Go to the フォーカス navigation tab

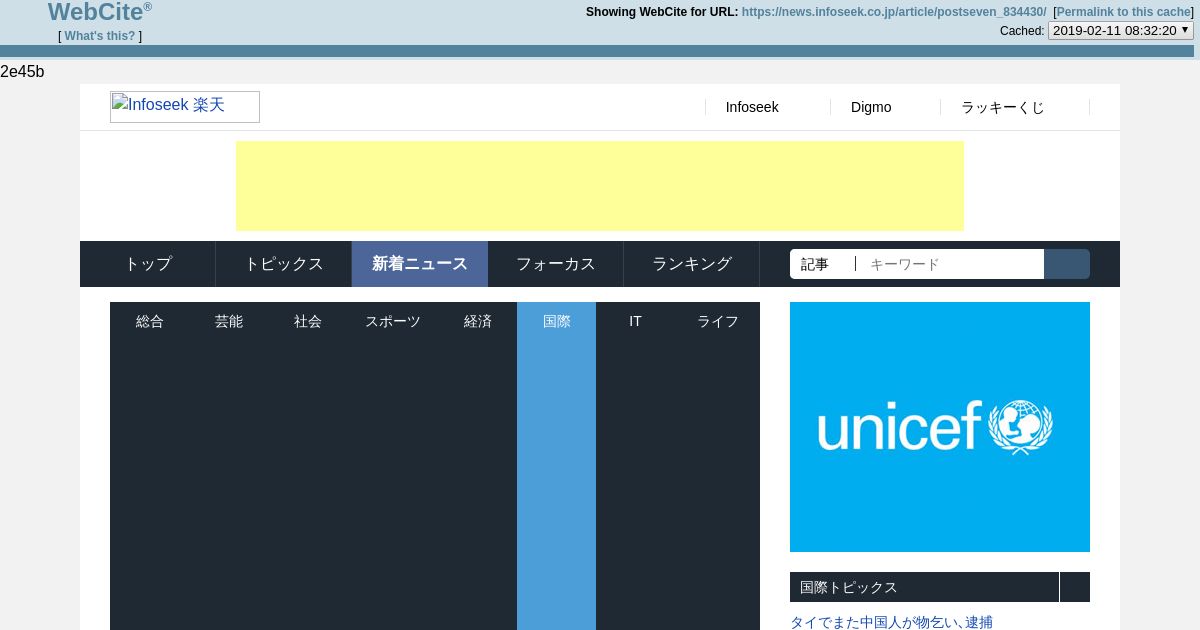[556, 264]
